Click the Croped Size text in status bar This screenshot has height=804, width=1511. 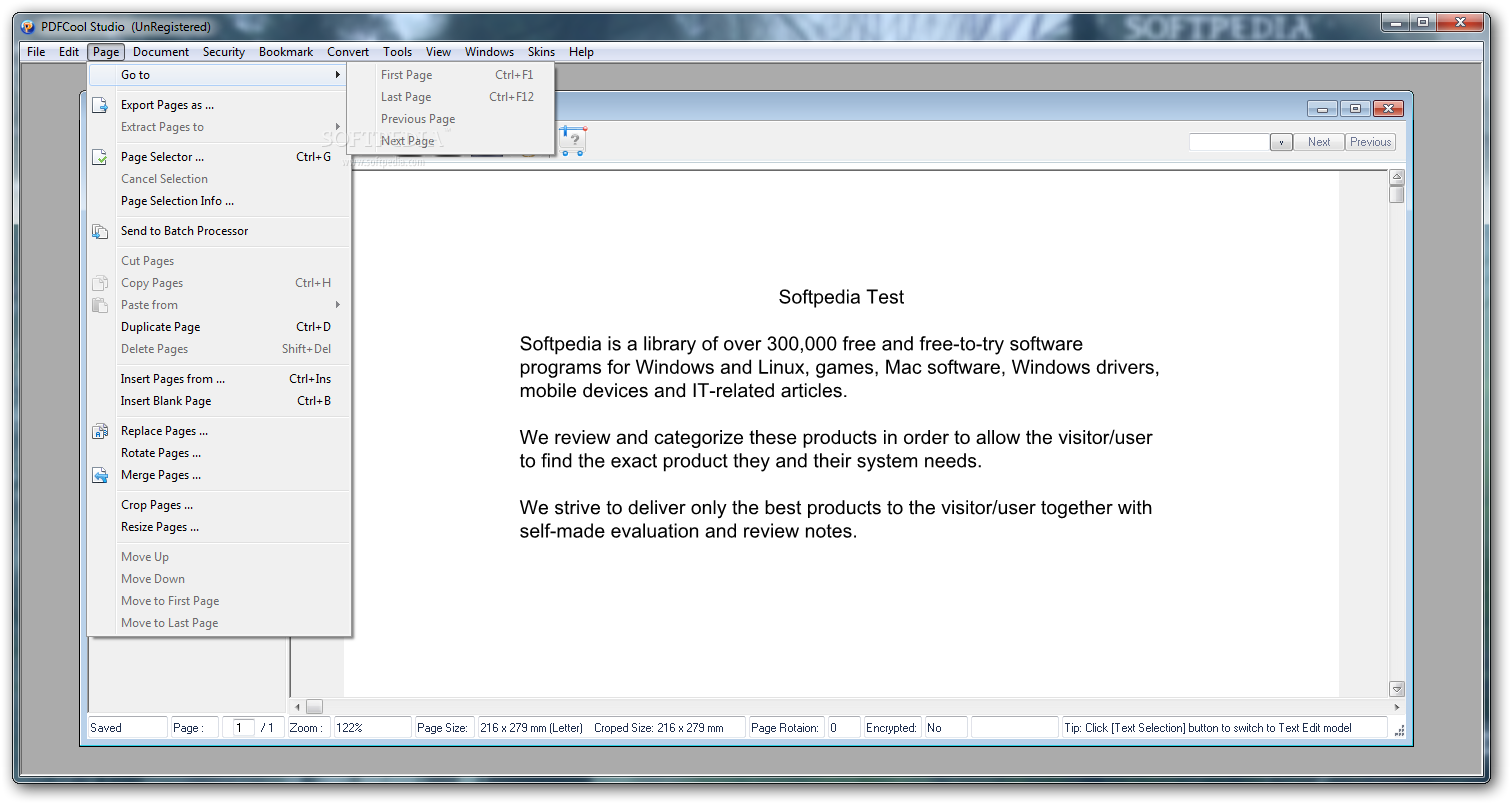659,728
